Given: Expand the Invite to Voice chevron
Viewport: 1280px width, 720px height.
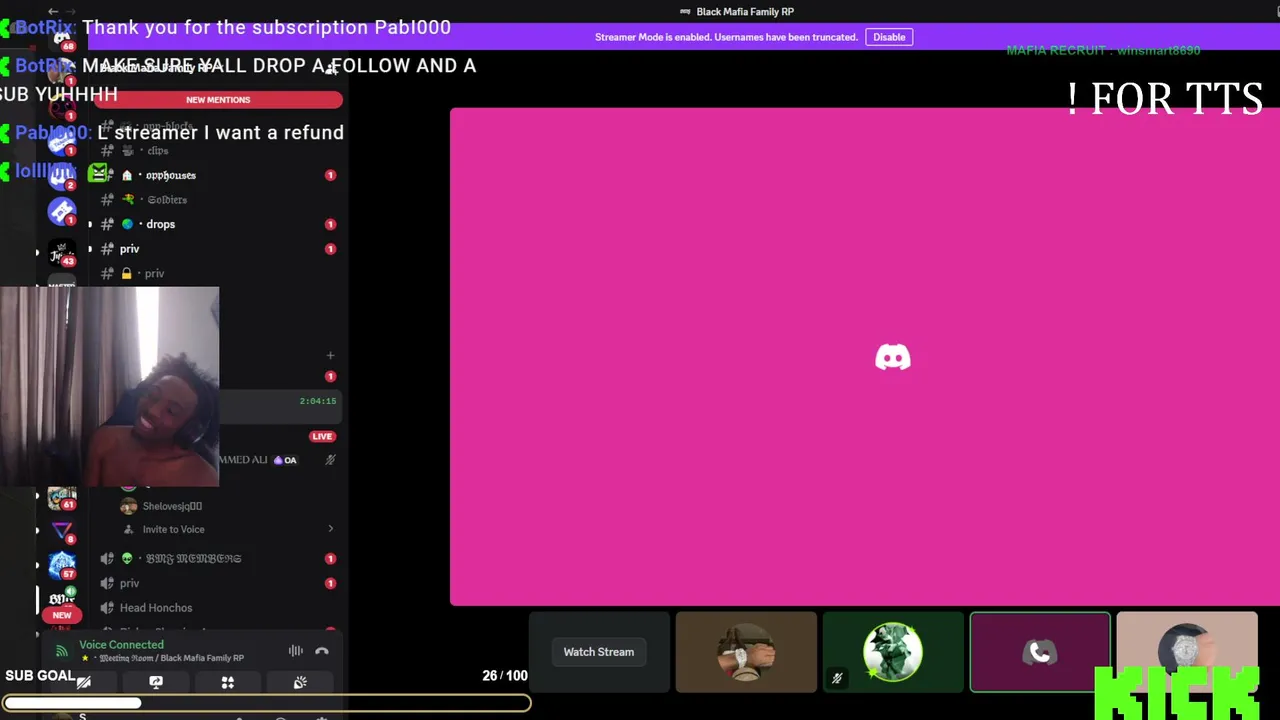Looking at the screenshot, I should pos(331,529).
